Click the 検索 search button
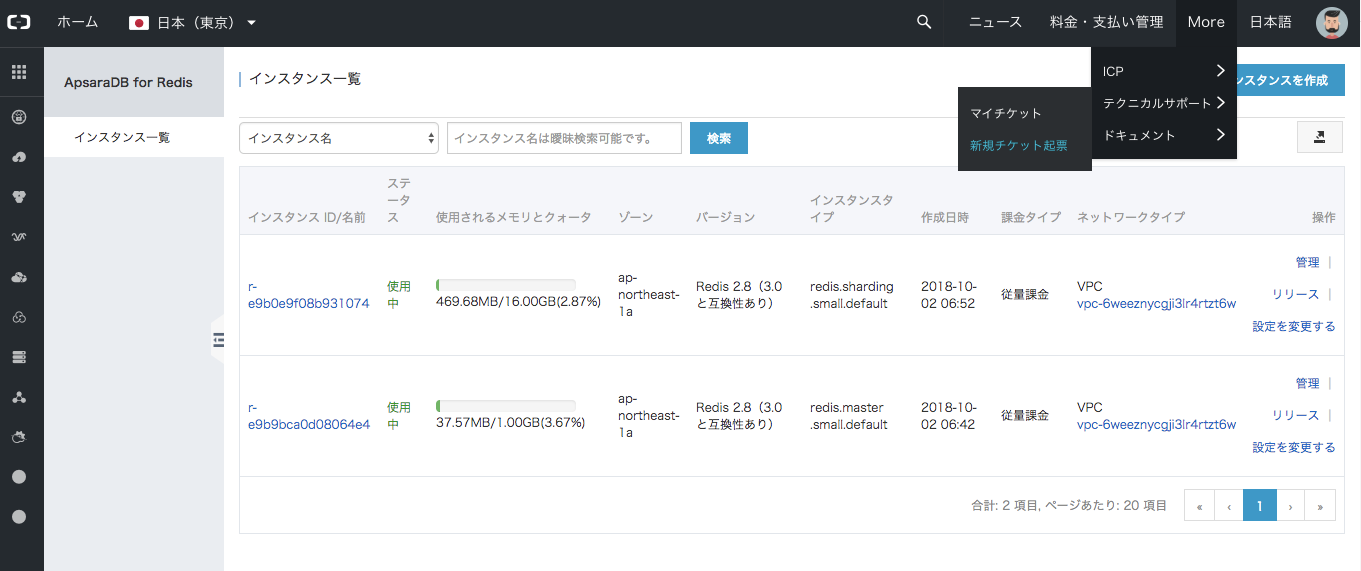The image size is (1361, 571). (x=719, y=138)
